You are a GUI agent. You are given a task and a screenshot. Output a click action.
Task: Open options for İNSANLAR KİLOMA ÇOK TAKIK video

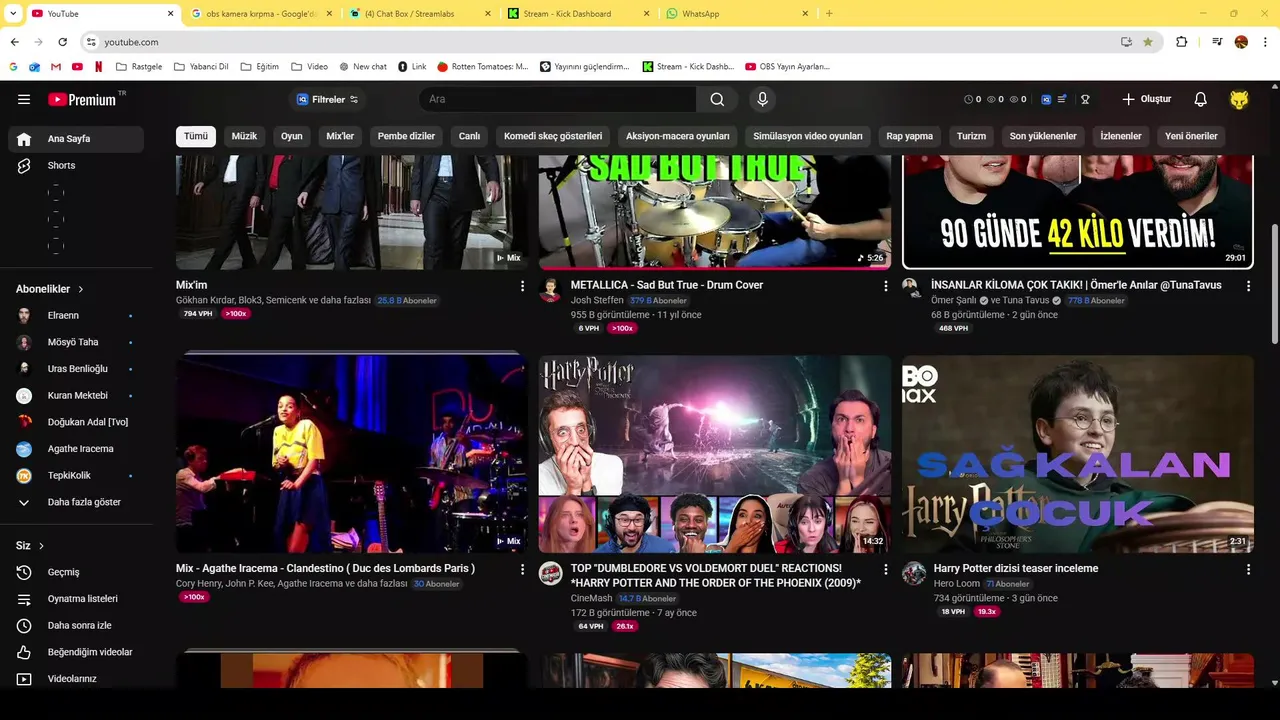pyautogui.click(x=1248, y=286)
